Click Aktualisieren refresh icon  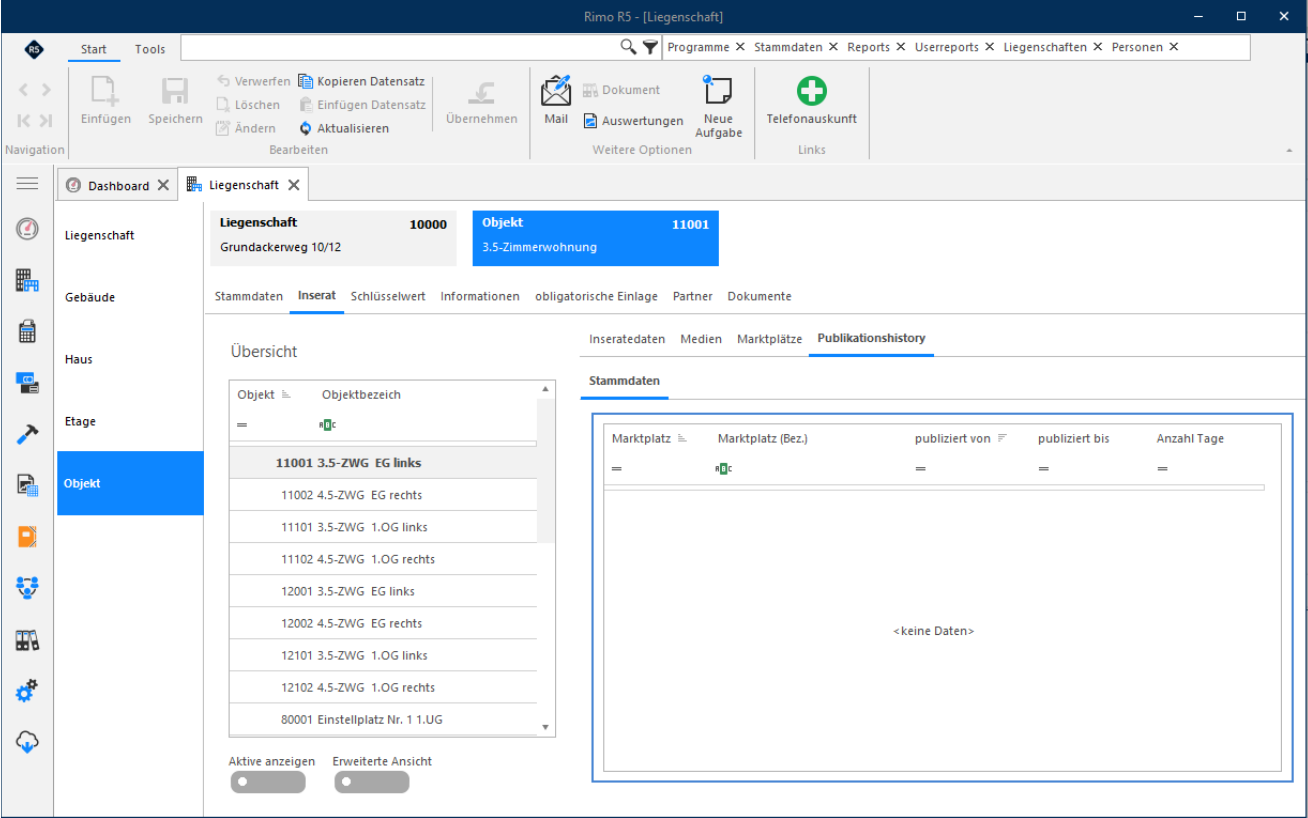pos(307,128)
